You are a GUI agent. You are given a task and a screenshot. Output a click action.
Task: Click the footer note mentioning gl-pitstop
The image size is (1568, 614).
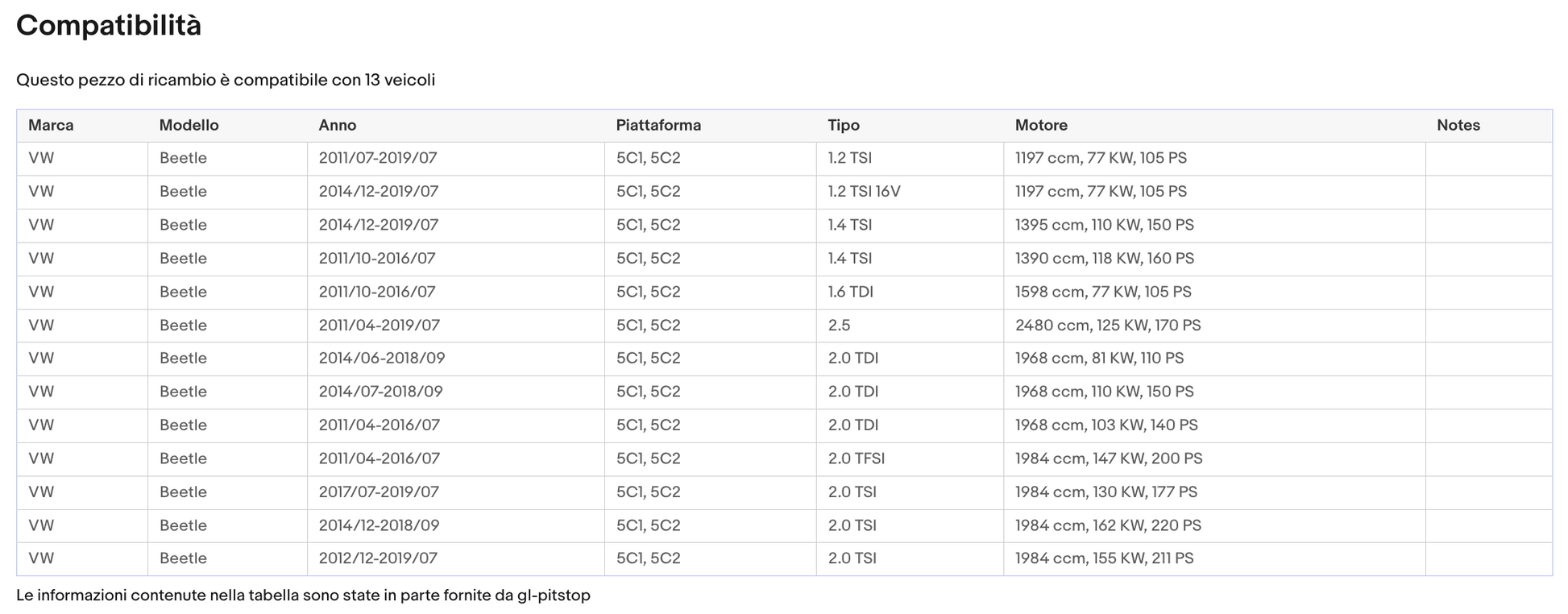click(303, 595)
